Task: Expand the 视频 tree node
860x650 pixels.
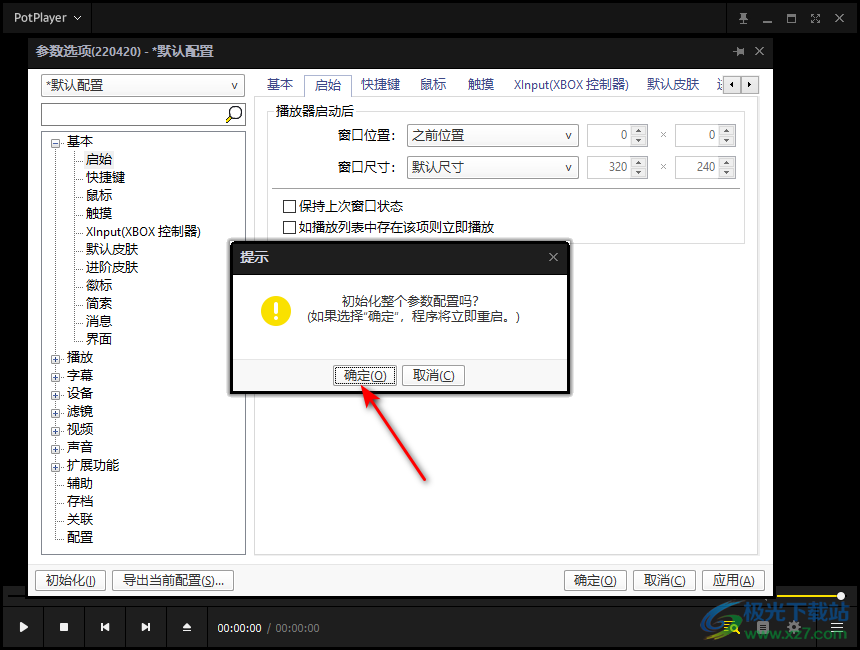Action: pyautogui.click(x=55, y=431)
